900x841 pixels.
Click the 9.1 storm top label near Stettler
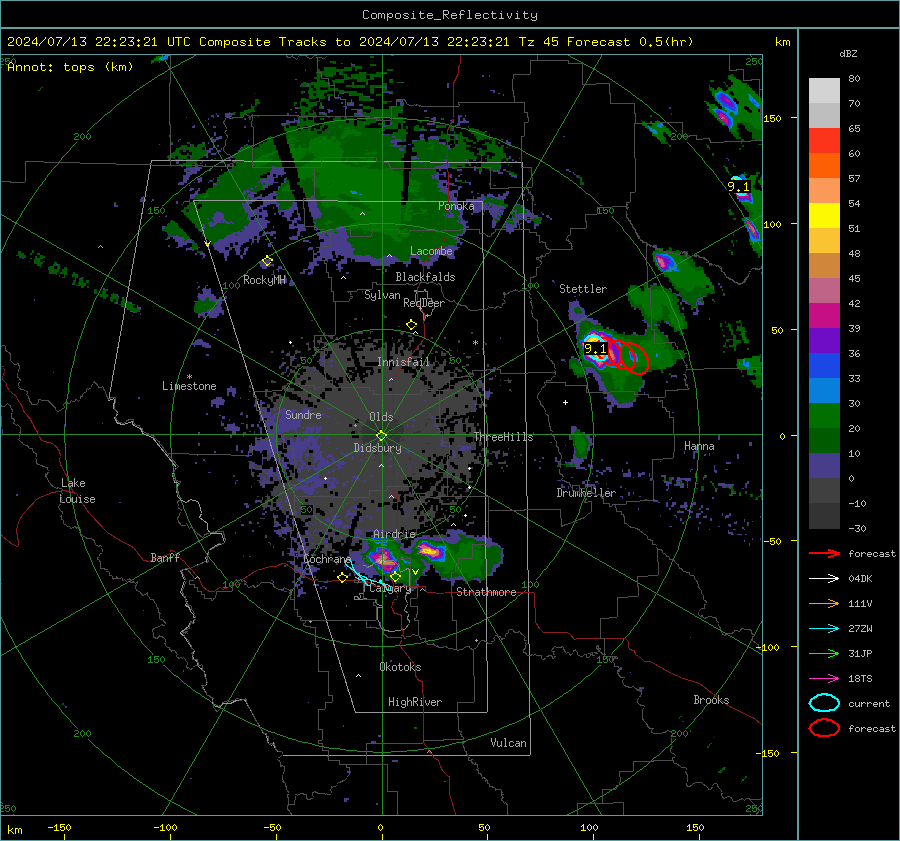pyautogui.click(x=595, y=348)
